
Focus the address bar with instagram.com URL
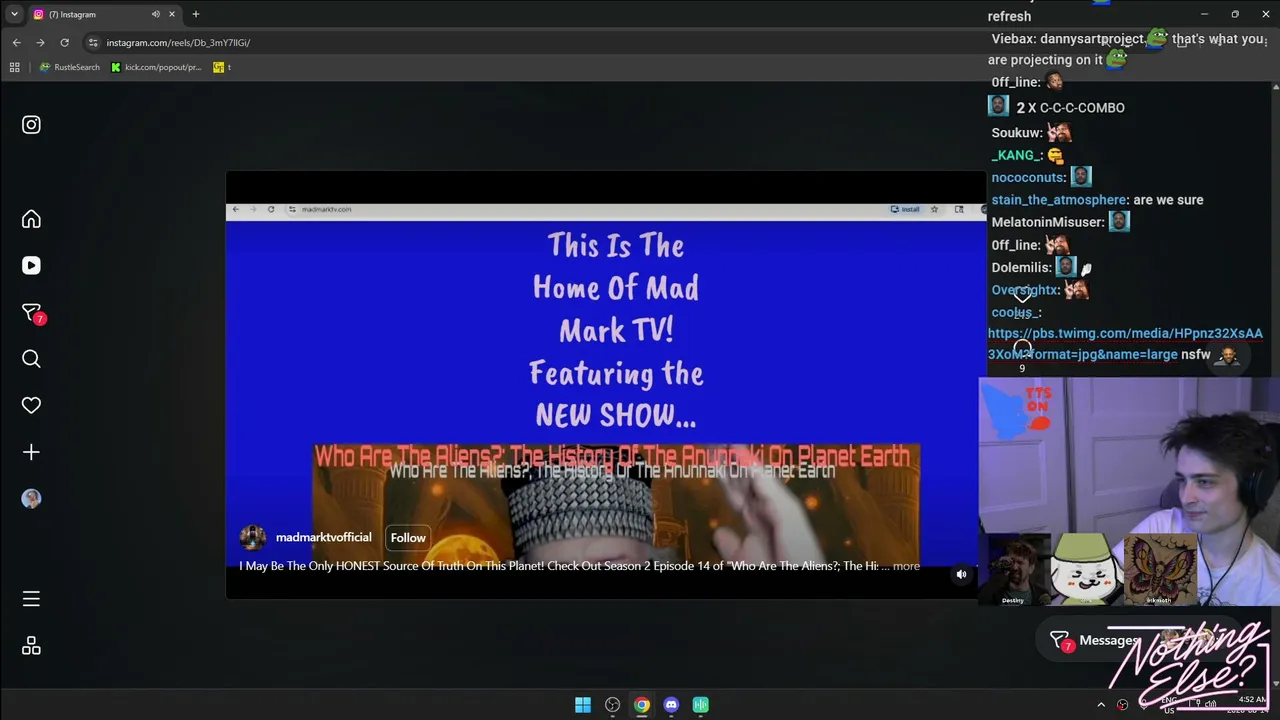[178, 43]
